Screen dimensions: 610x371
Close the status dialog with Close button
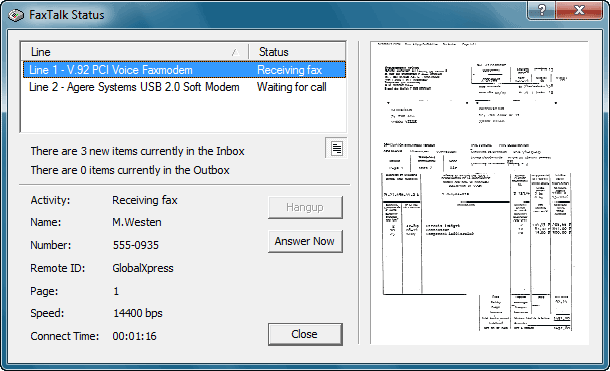[305, 334]
